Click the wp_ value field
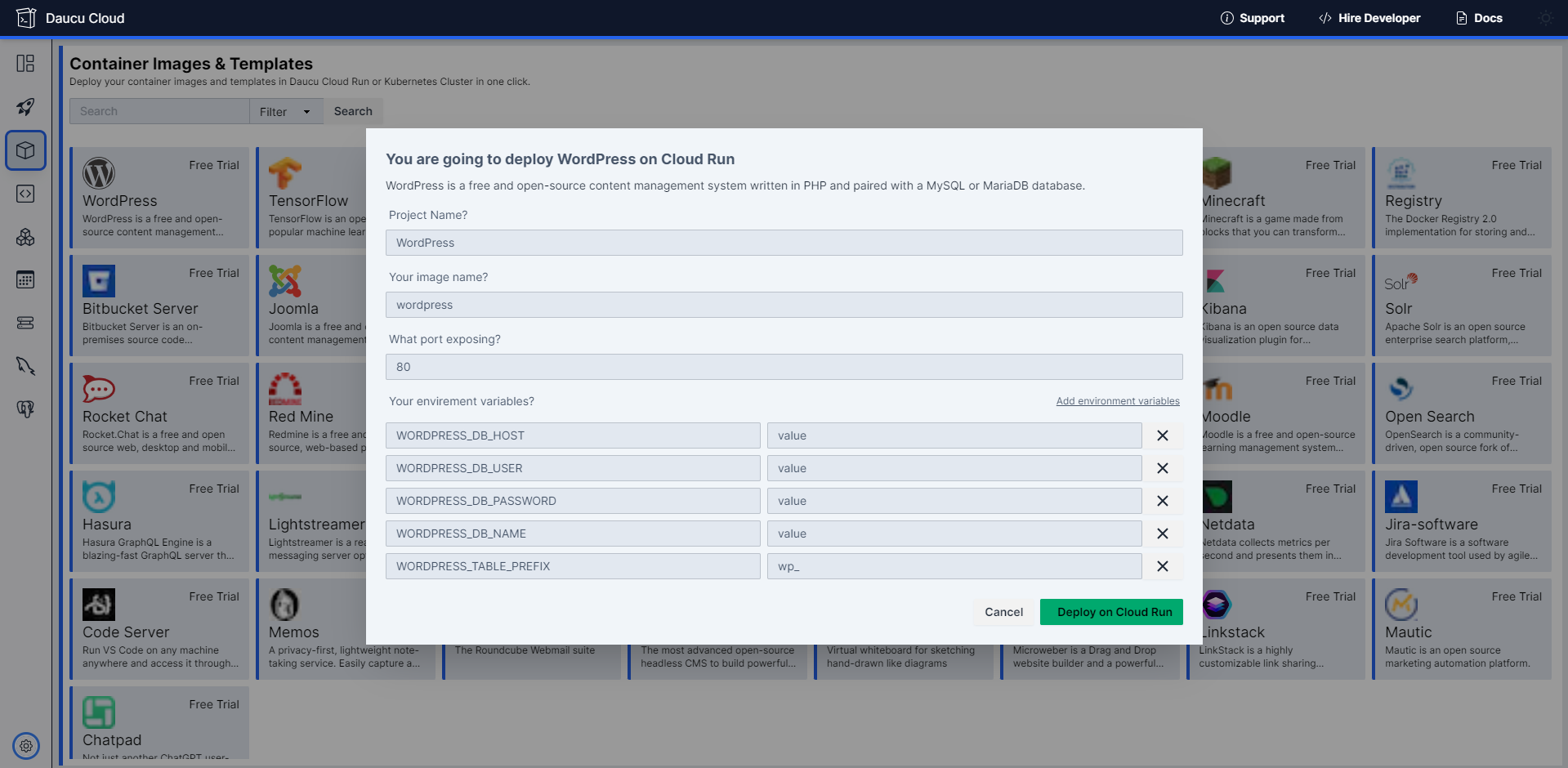 [954, 566]
